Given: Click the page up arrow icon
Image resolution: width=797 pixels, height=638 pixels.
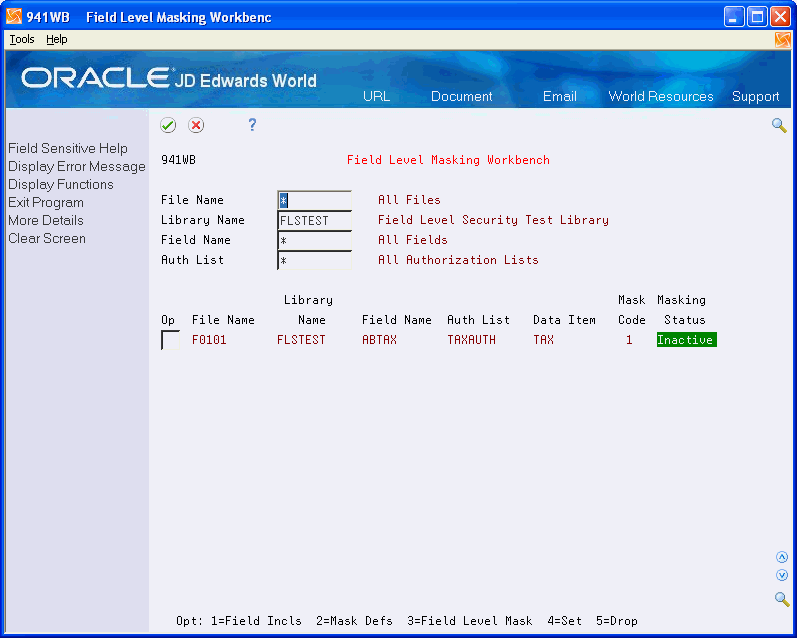Looking at the screenshot, I should click(x=782, y=557).
